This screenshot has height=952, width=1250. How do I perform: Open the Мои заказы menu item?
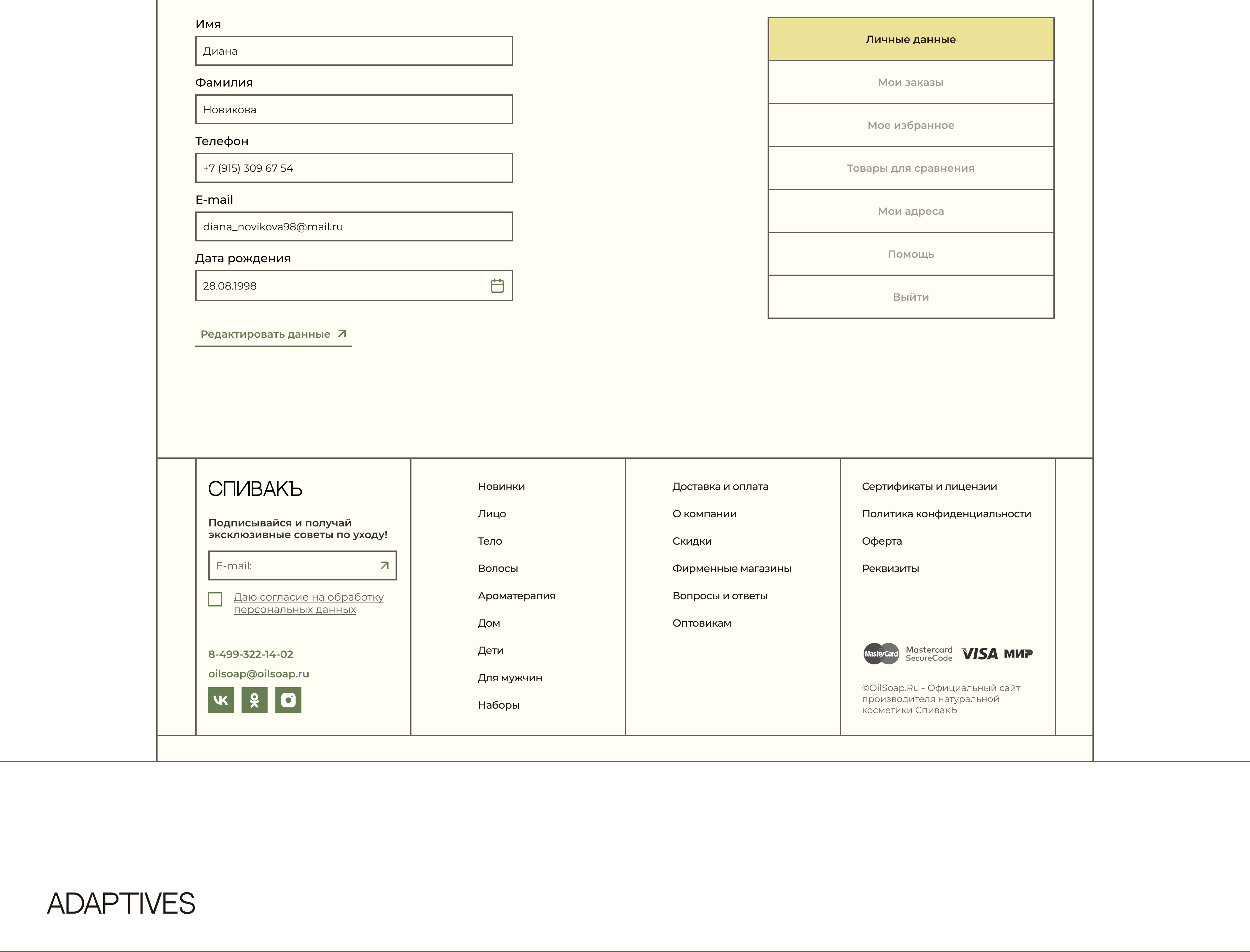pyautogui.click(x=910, y=82)
